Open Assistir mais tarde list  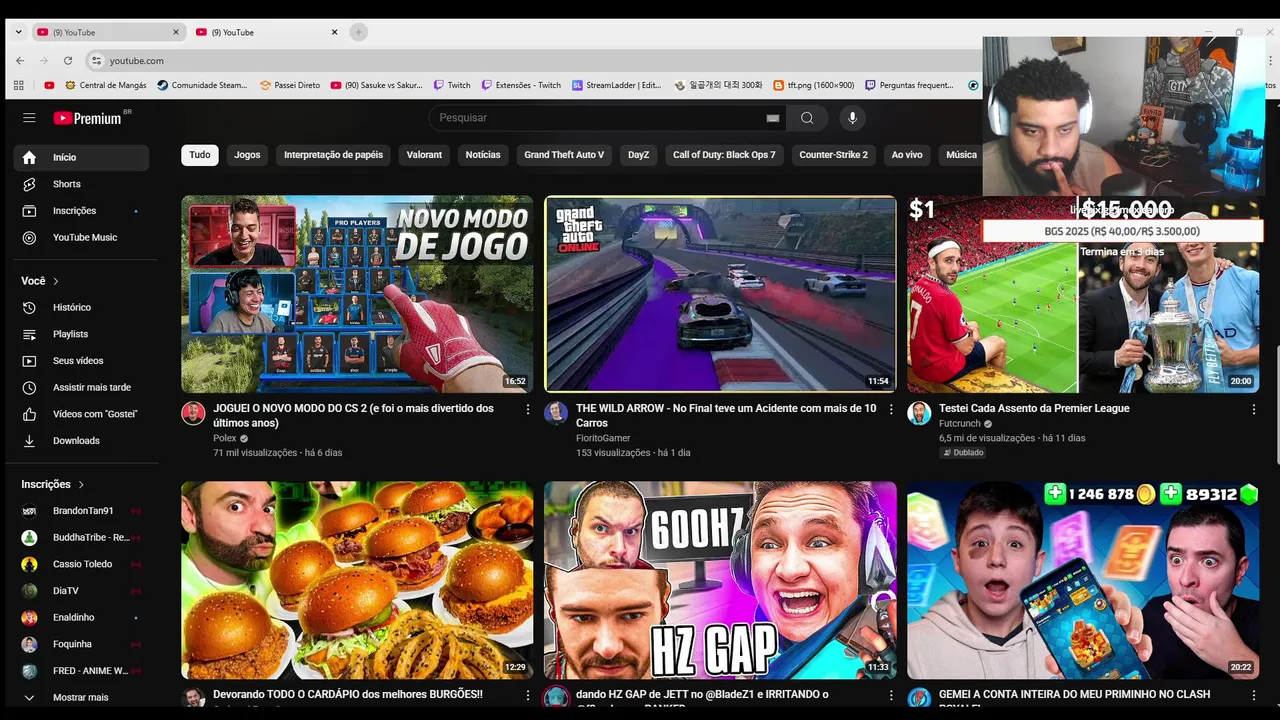tap(81, 388)
